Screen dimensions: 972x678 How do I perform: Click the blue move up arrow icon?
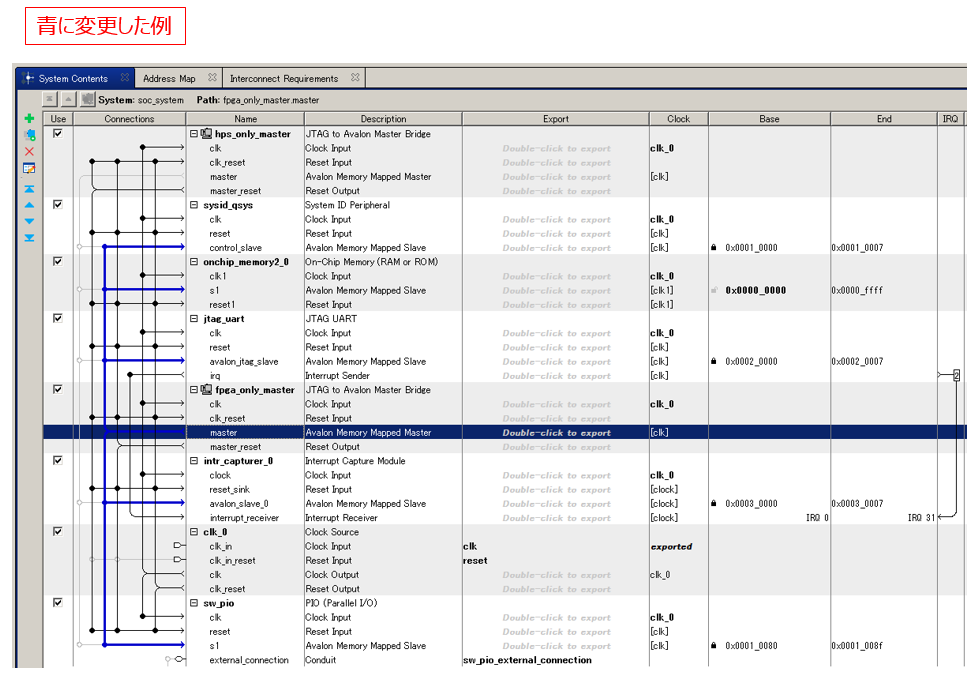pyautogui.click(x=29, y=205)
